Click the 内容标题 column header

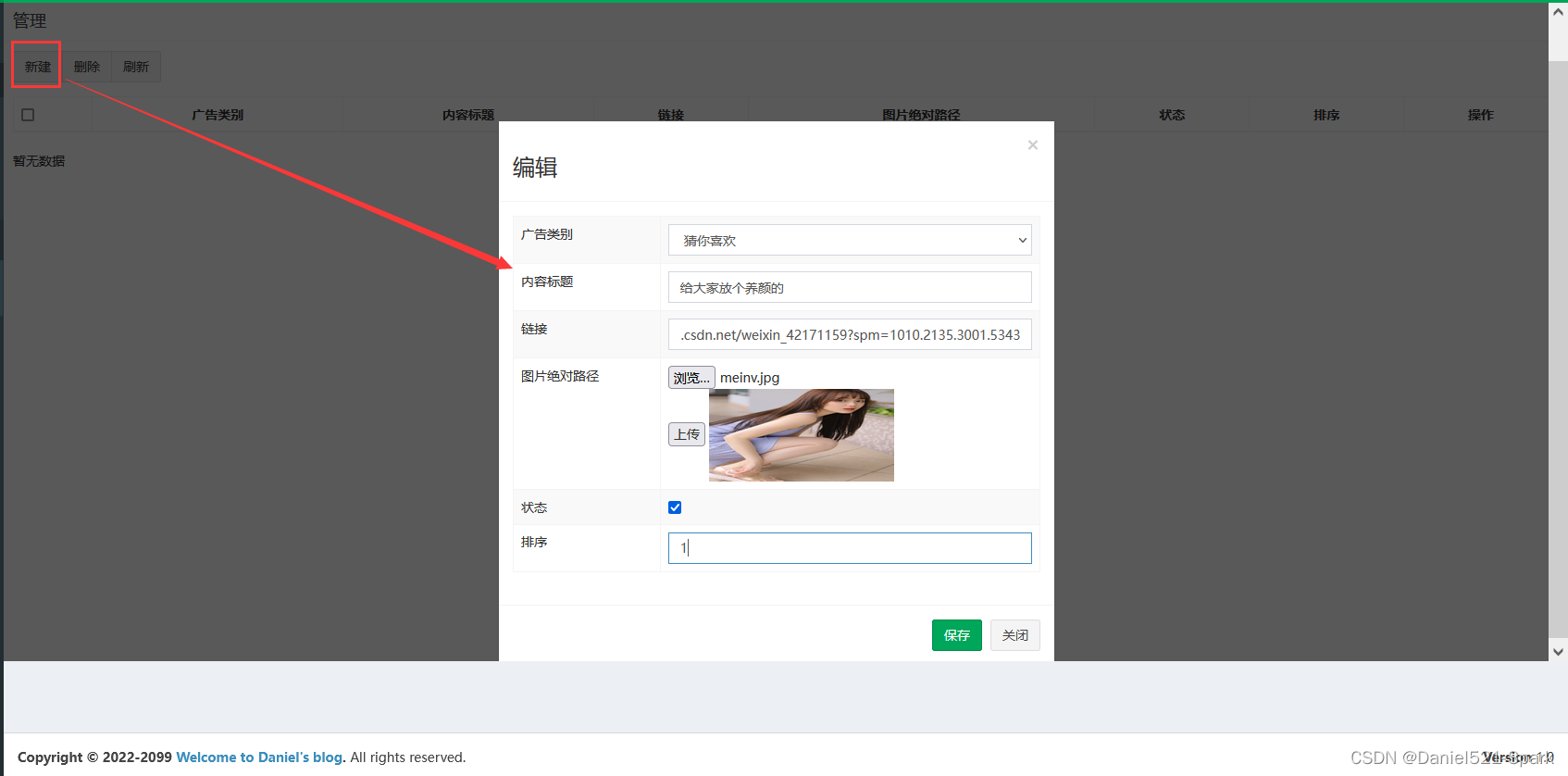coord(468,115)
